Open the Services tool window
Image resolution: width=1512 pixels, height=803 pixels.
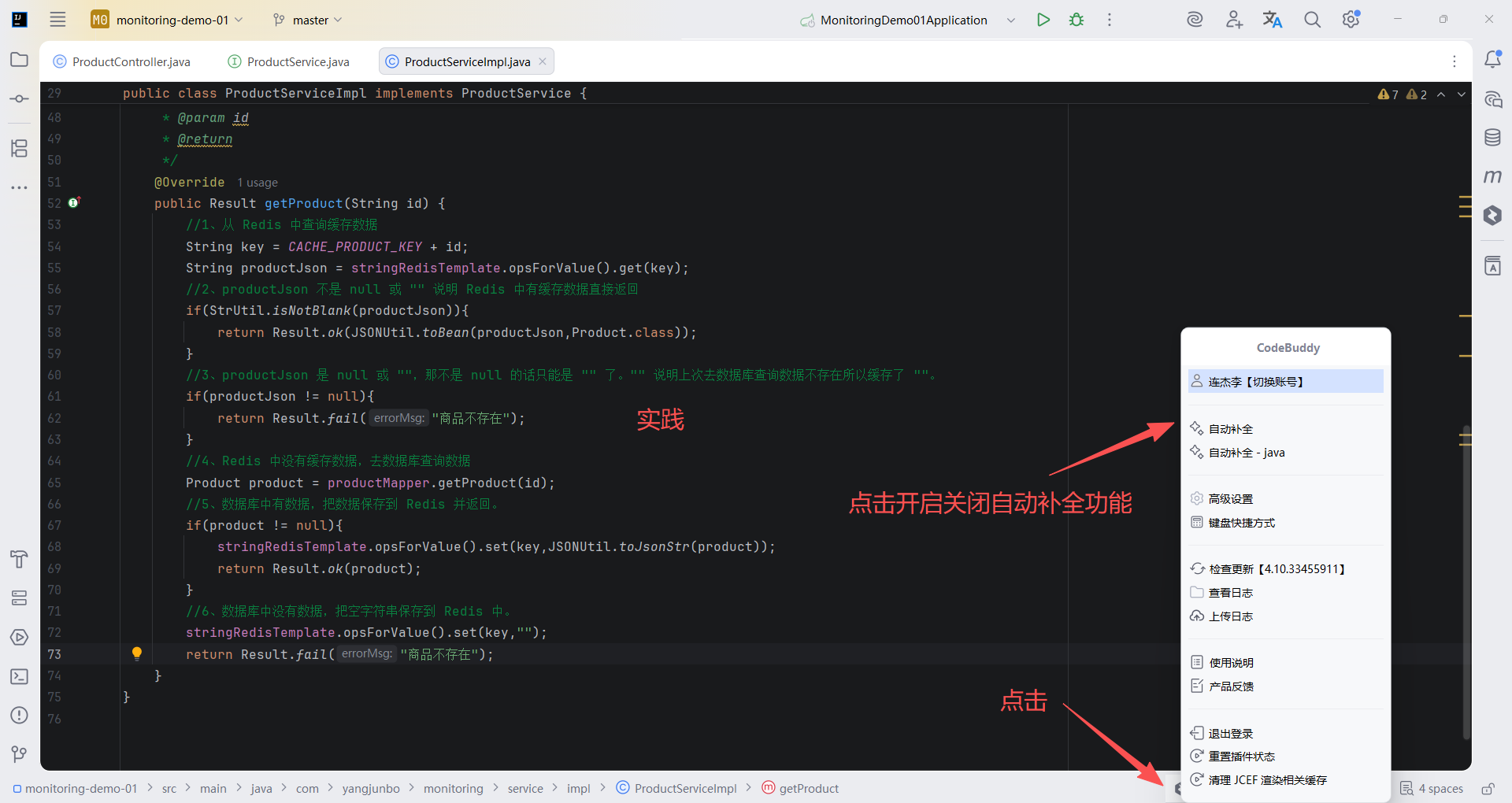pyautogui.click(x=20, y=598)
